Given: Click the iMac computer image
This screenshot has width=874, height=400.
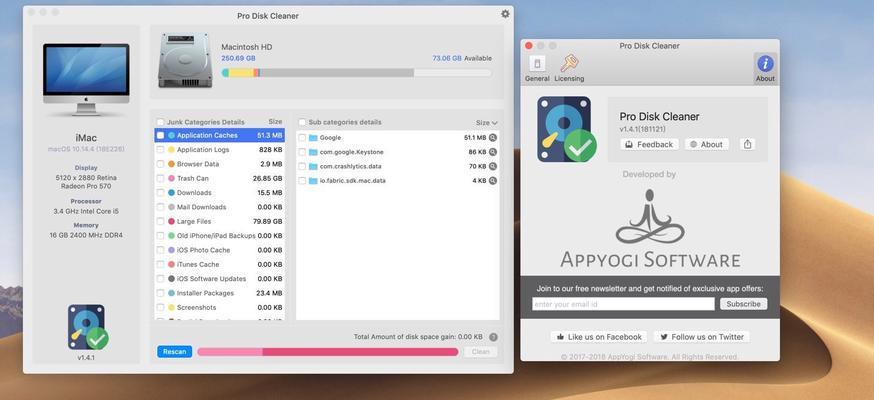Looking at the screenshot, I should pyautogui.click(x=86, y=79).
